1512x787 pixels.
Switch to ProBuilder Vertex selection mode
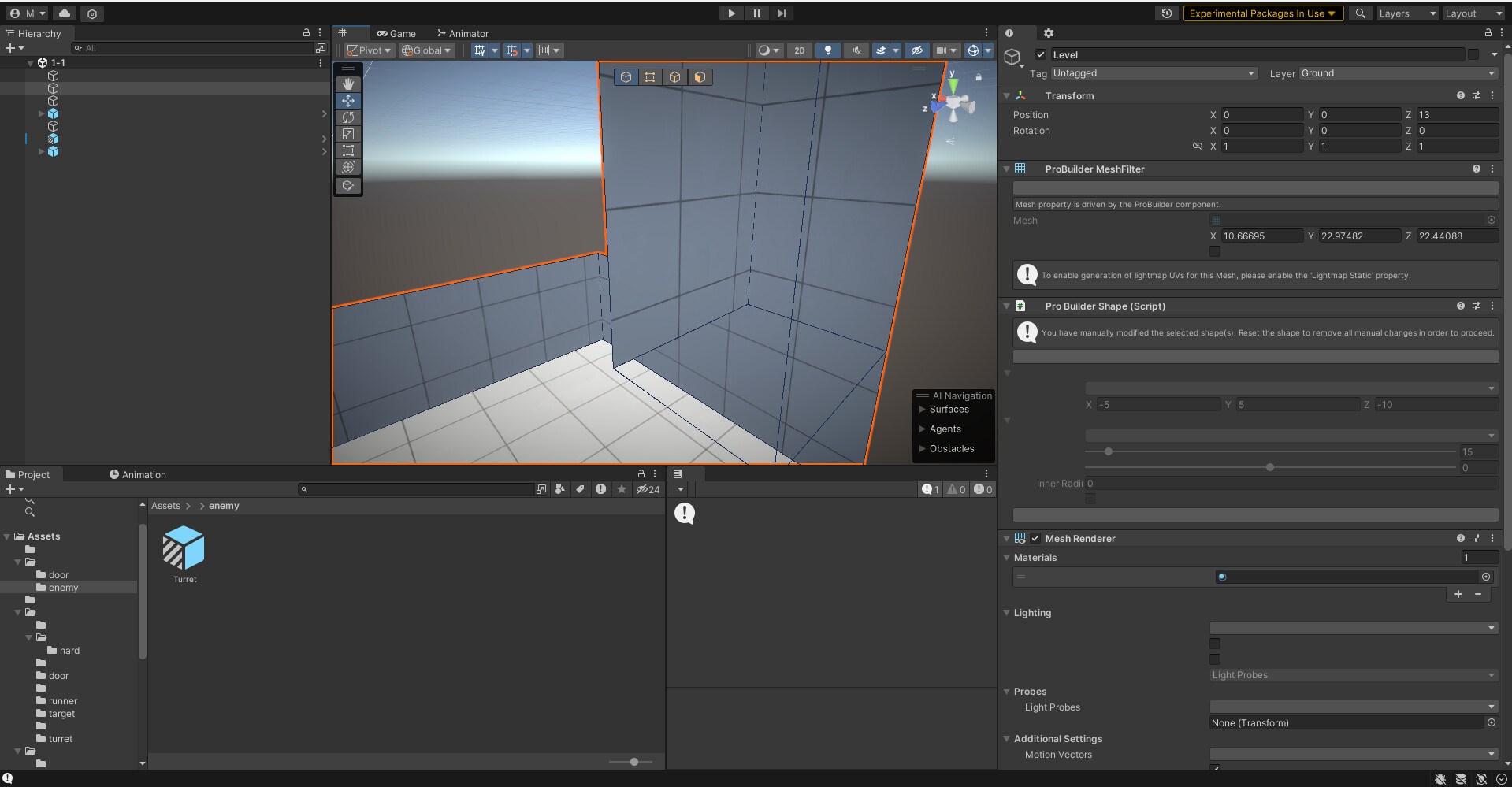tap(650, 76)
